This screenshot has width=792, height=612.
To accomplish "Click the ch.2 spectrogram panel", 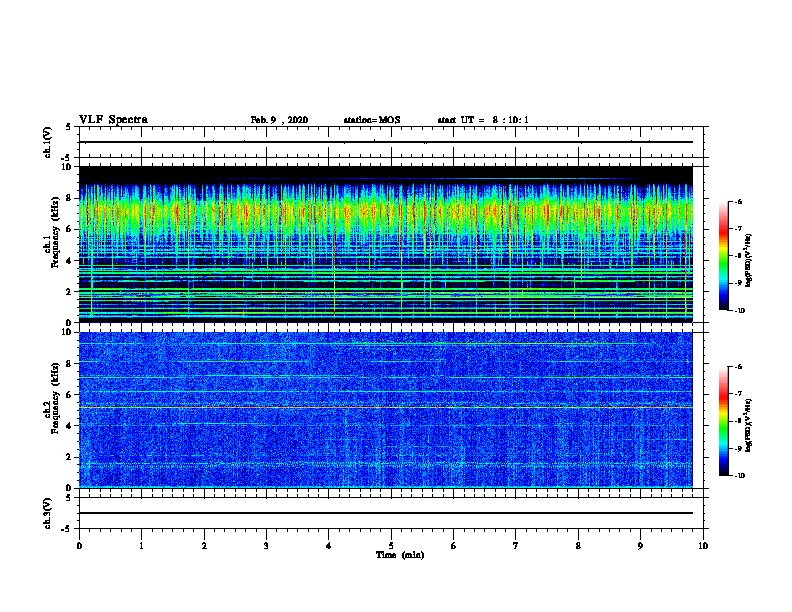I will pos(385,410).
